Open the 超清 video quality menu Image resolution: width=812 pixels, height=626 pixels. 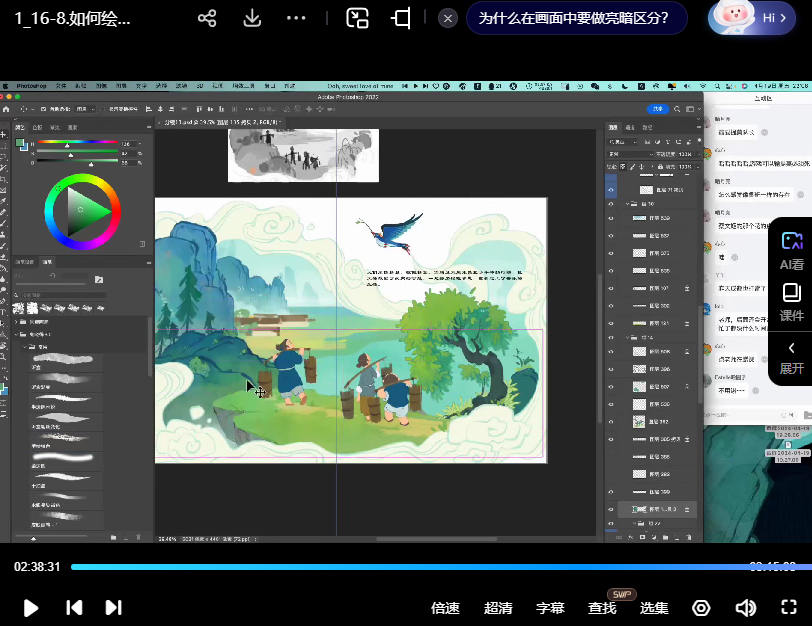498,608
